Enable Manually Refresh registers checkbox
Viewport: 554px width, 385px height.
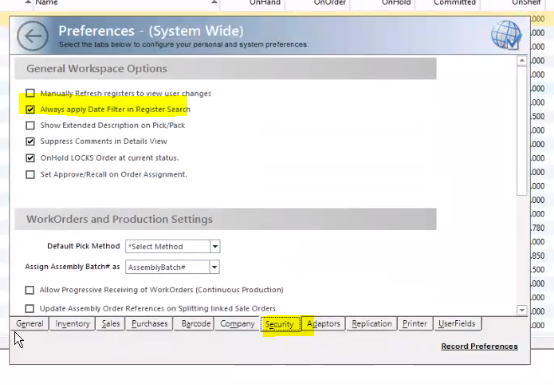pyautogui.click(x=30, y=93)
